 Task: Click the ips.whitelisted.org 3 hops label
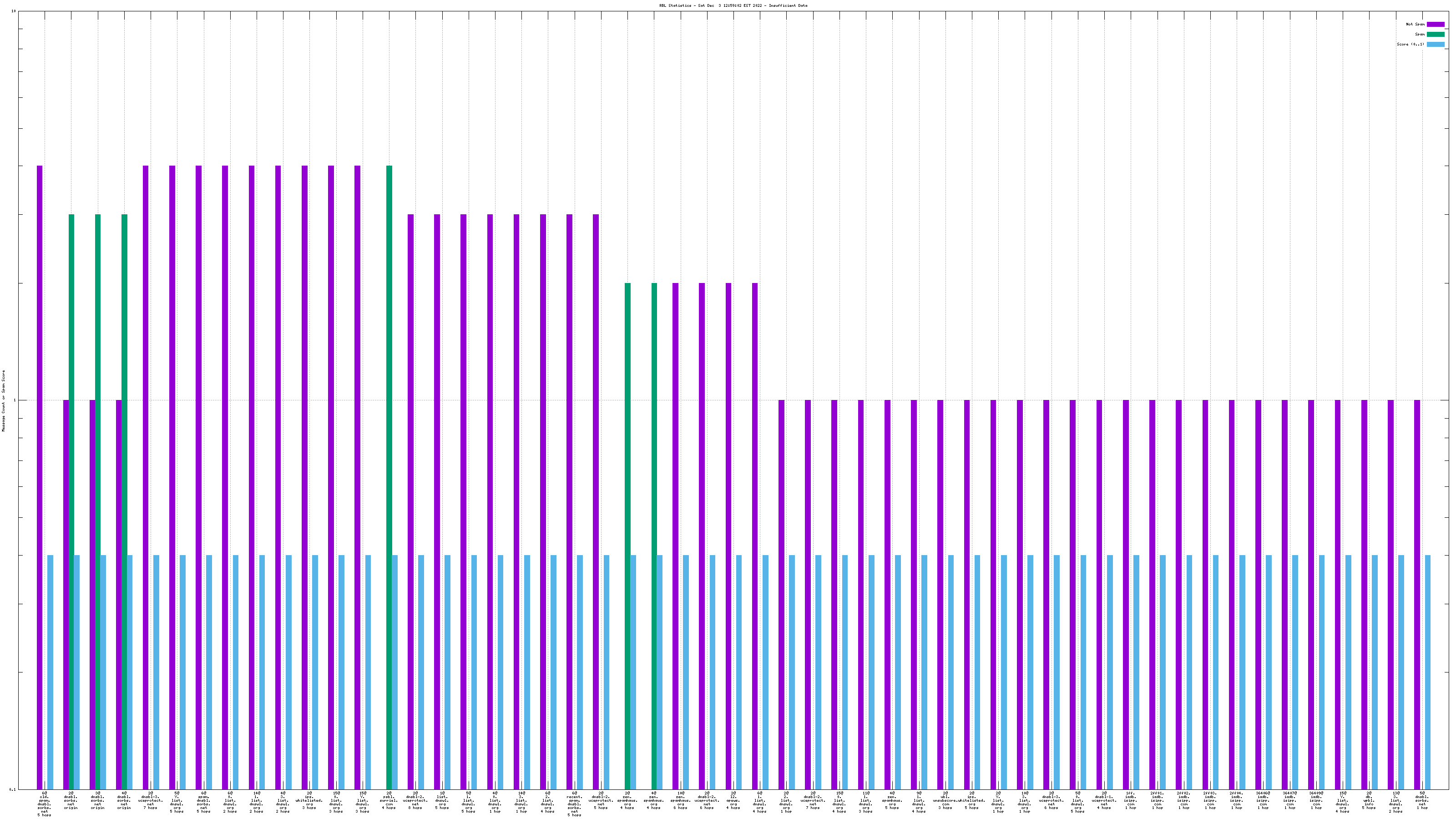[x=309, y=801]
